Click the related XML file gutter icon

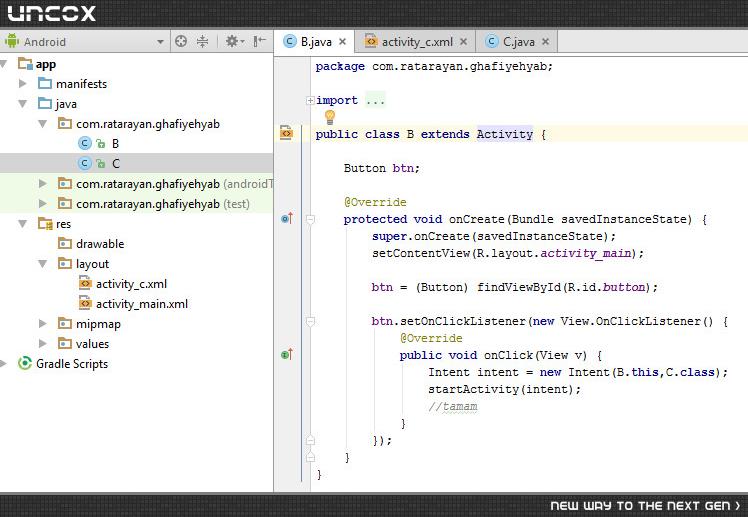point(286,132)
